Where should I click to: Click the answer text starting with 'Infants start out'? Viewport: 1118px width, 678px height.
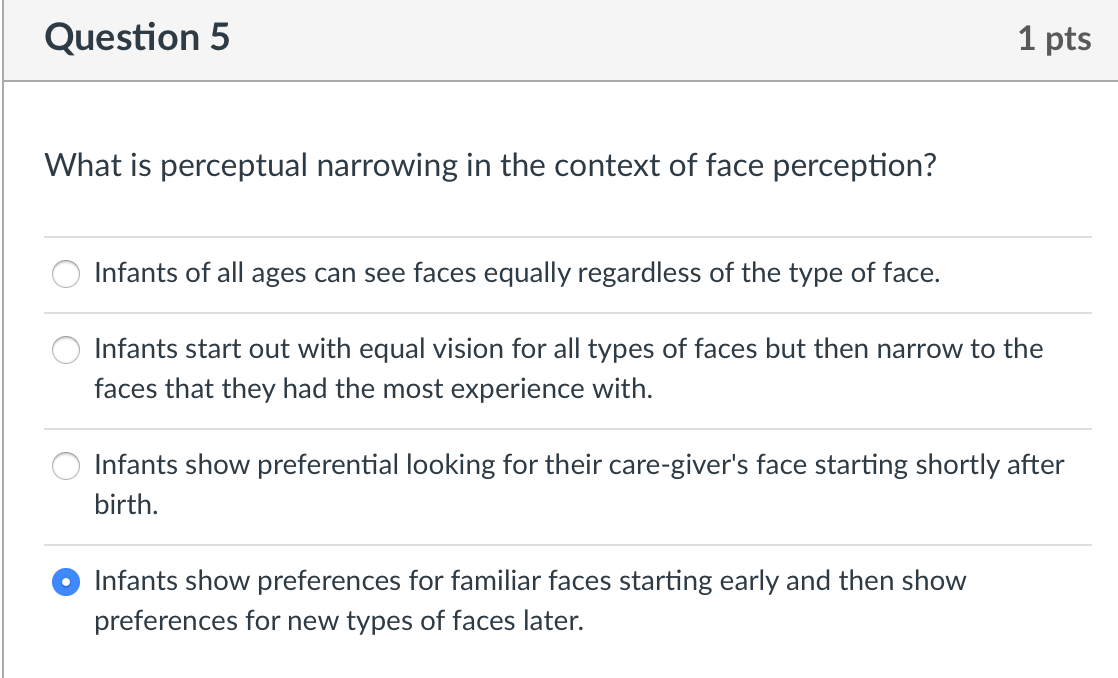(568, 349)
